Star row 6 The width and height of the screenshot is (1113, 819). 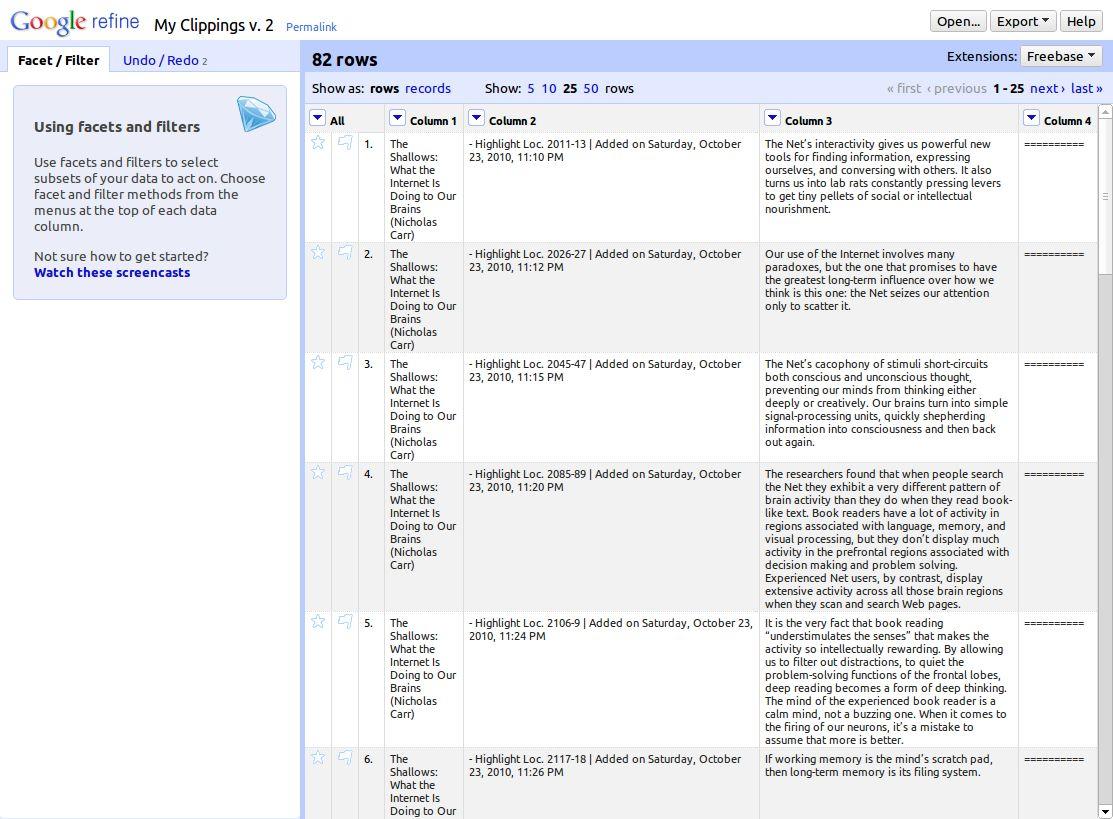[318, 758]
